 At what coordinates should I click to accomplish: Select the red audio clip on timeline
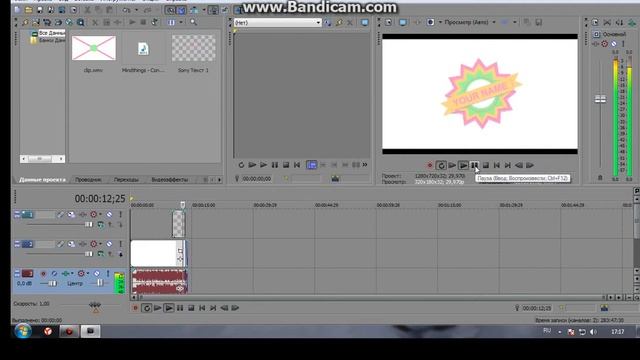(159, 281)
